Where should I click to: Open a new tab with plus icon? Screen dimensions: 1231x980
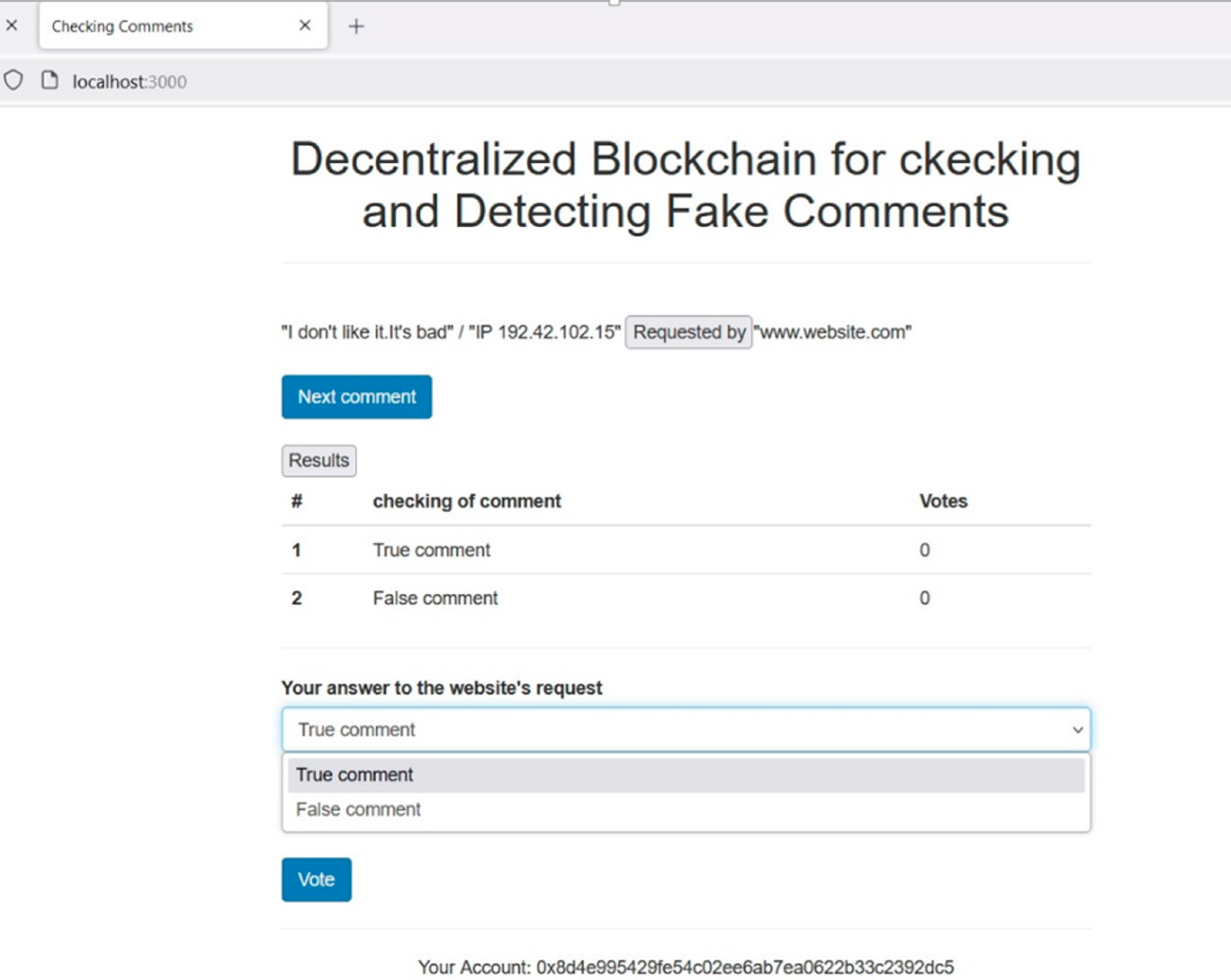pyautogui.click(x=356, y=26)
